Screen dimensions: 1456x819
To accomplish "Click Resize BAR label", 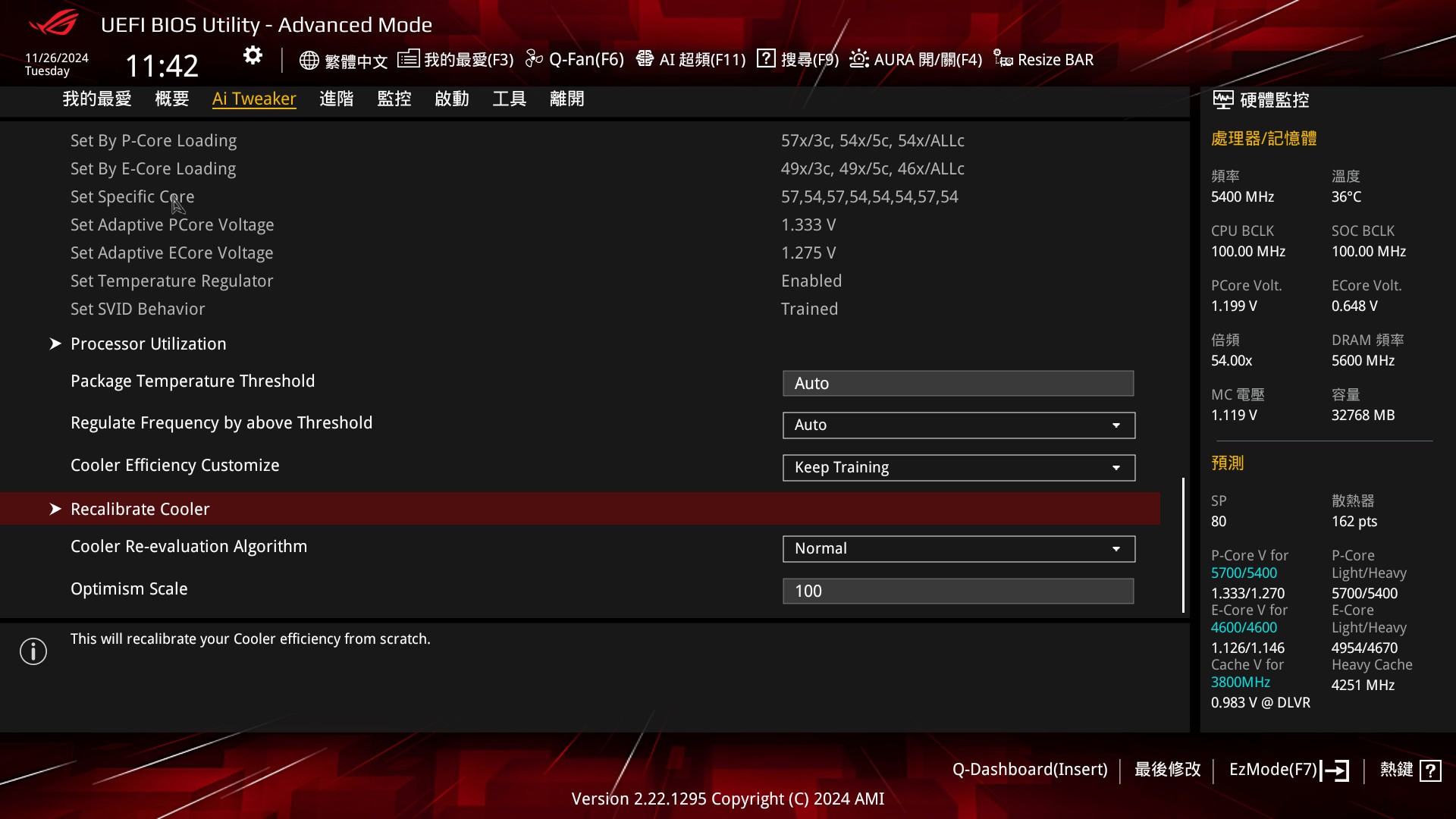I will [1056, 60].
